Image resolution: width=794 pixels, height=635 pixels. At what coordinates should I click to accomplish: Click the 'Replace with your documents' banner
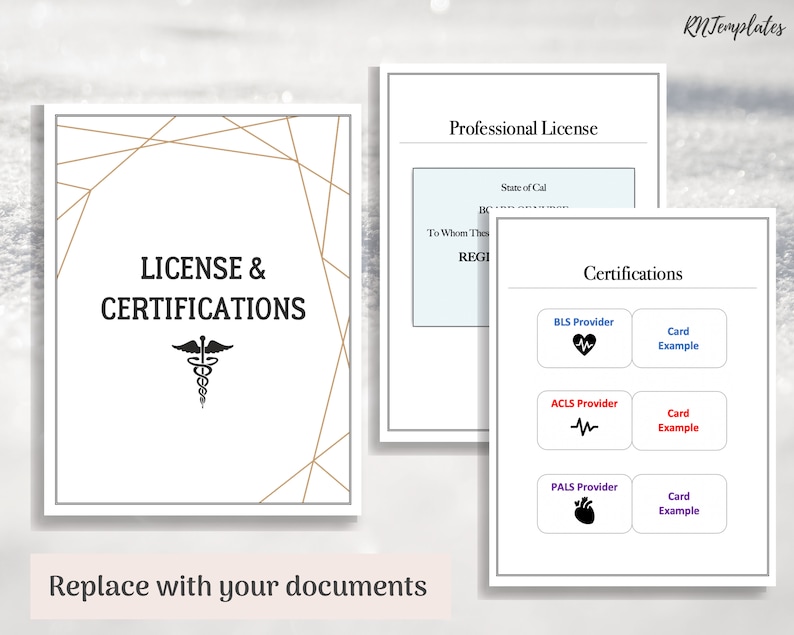pos(240,586)
